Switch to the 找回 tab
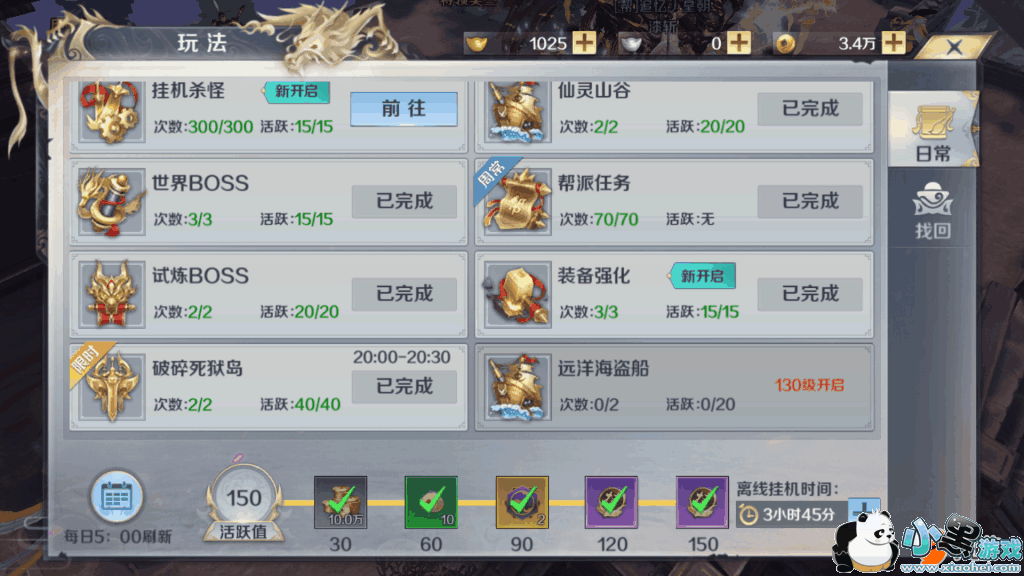 (x=933, y=210)
